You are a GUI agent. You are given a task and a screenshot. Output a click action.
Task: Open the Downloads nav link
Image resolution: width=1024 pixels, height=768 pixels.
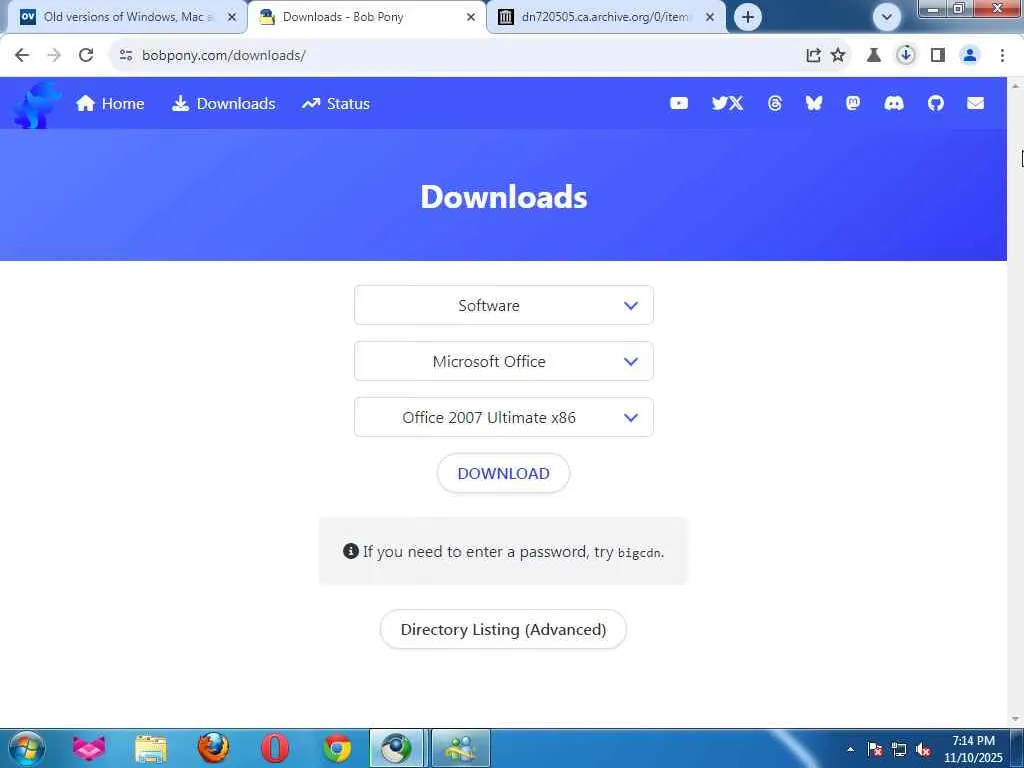[x=223, y=103]
